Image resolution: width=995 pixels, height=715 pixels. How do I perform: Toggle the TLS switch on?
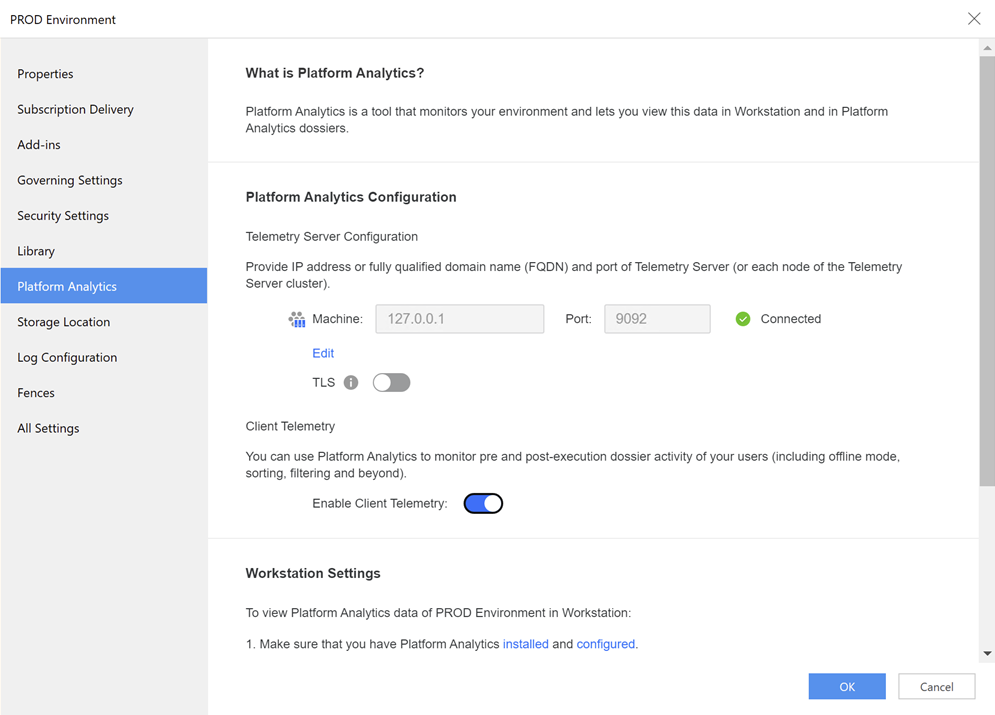(391, 383)
